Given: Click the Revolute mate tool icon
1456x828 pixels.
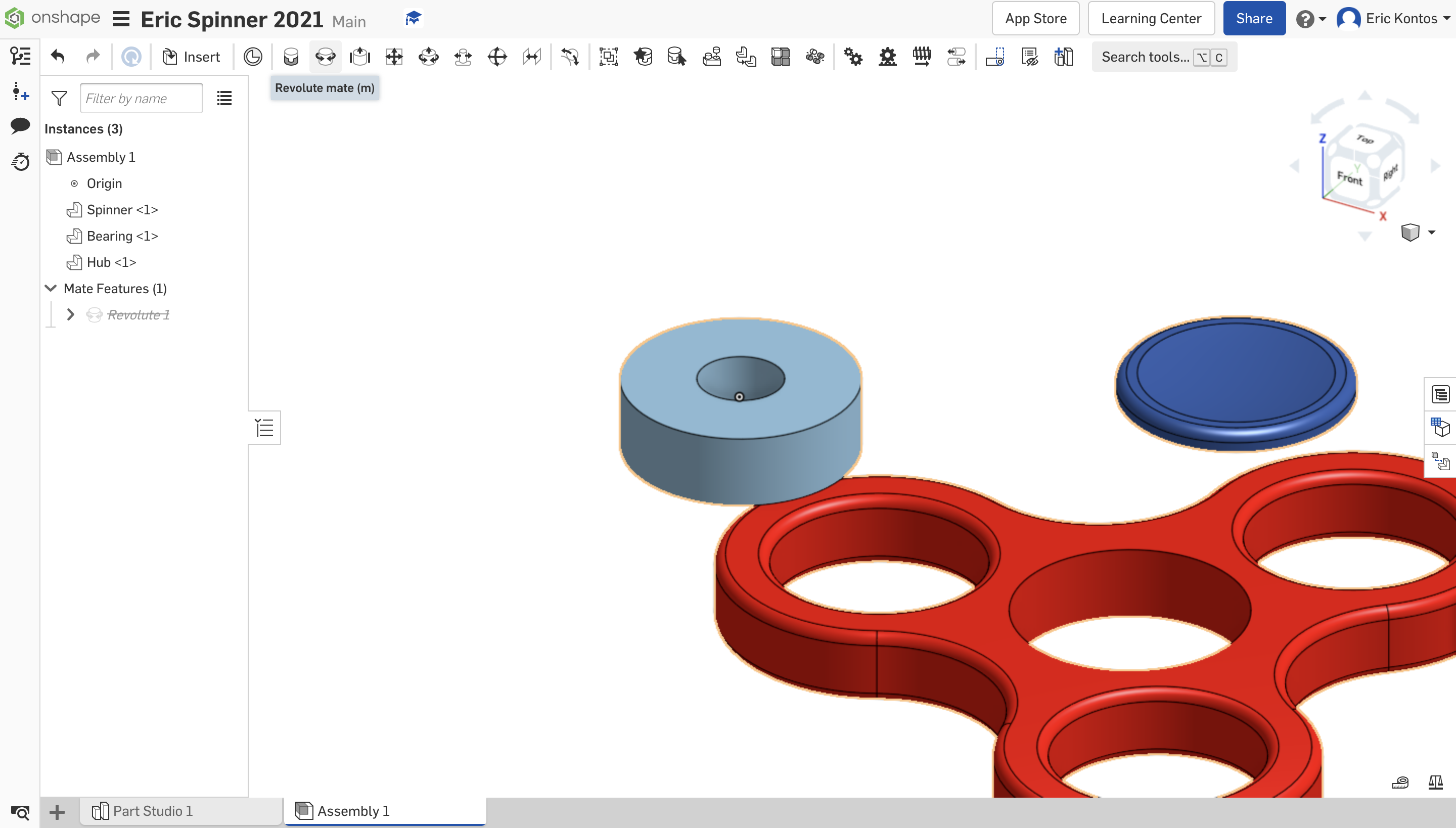Looking at the screenshot, I should point(325,57).
